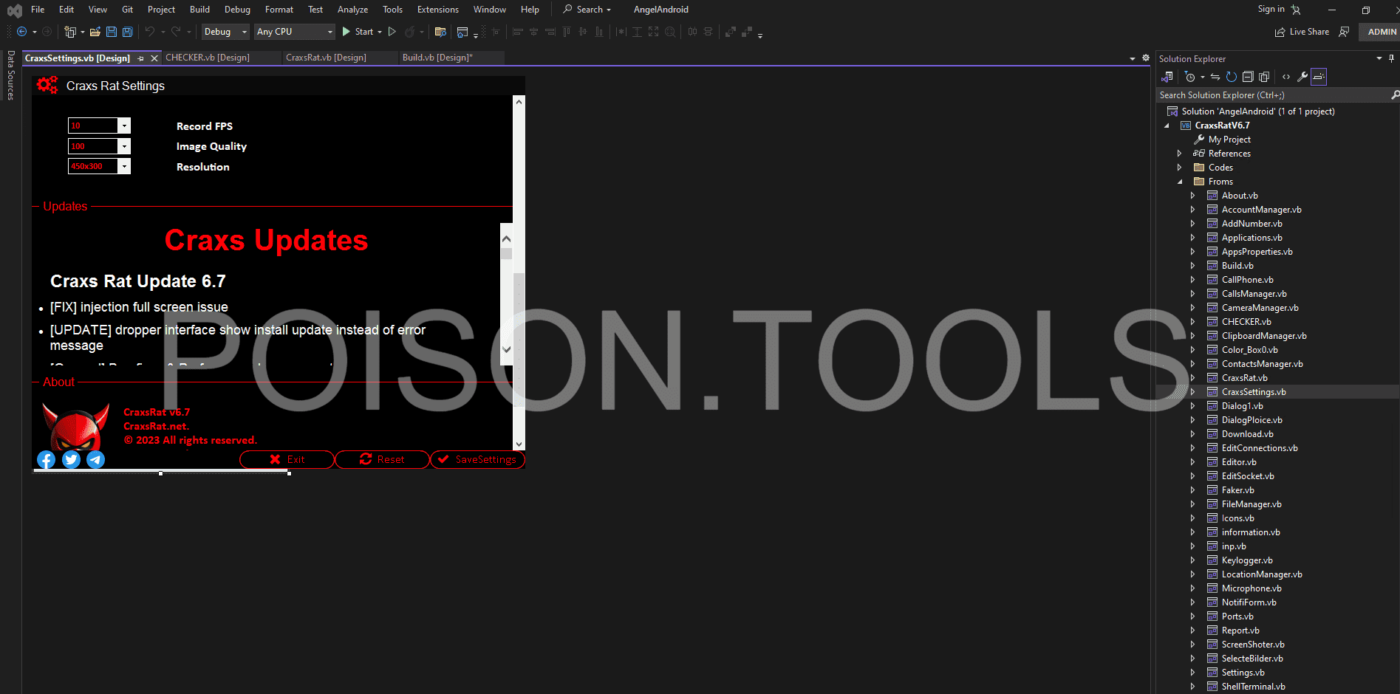
Task: Click the Show All Files icon
Action: pyautogui.click(x=1264, y=77)
